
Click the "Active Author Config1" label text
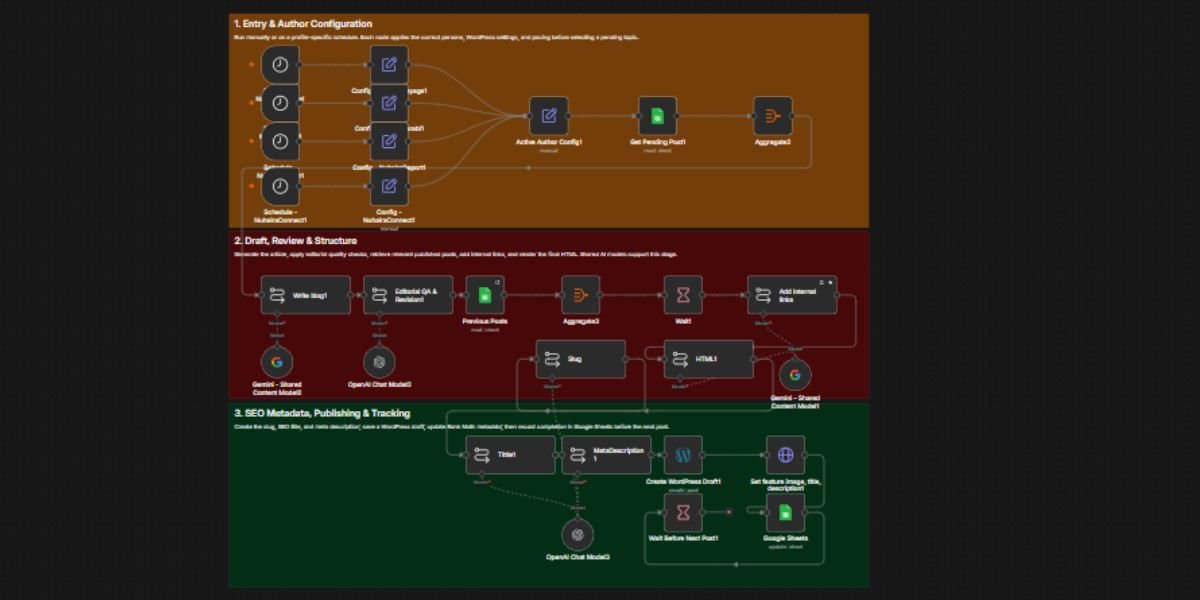coord(549,142)
